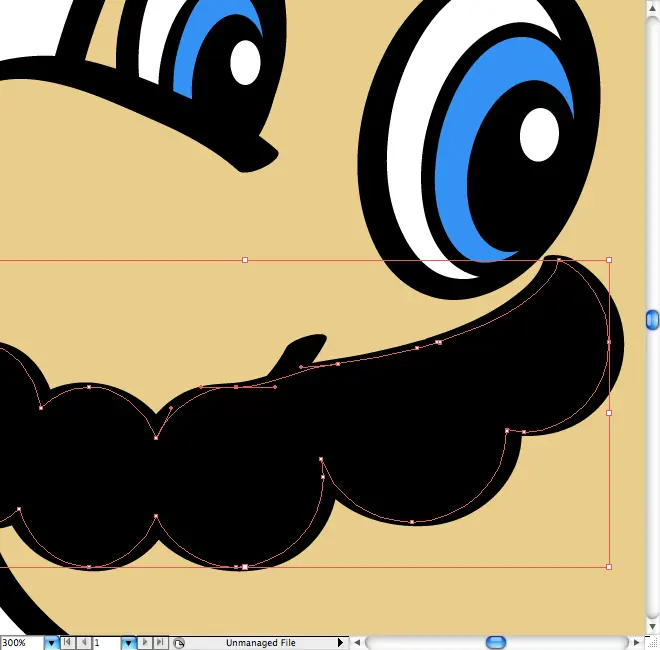Click the vertical scrollbar up arrow
660x650 pixels.
pos(652,8)
